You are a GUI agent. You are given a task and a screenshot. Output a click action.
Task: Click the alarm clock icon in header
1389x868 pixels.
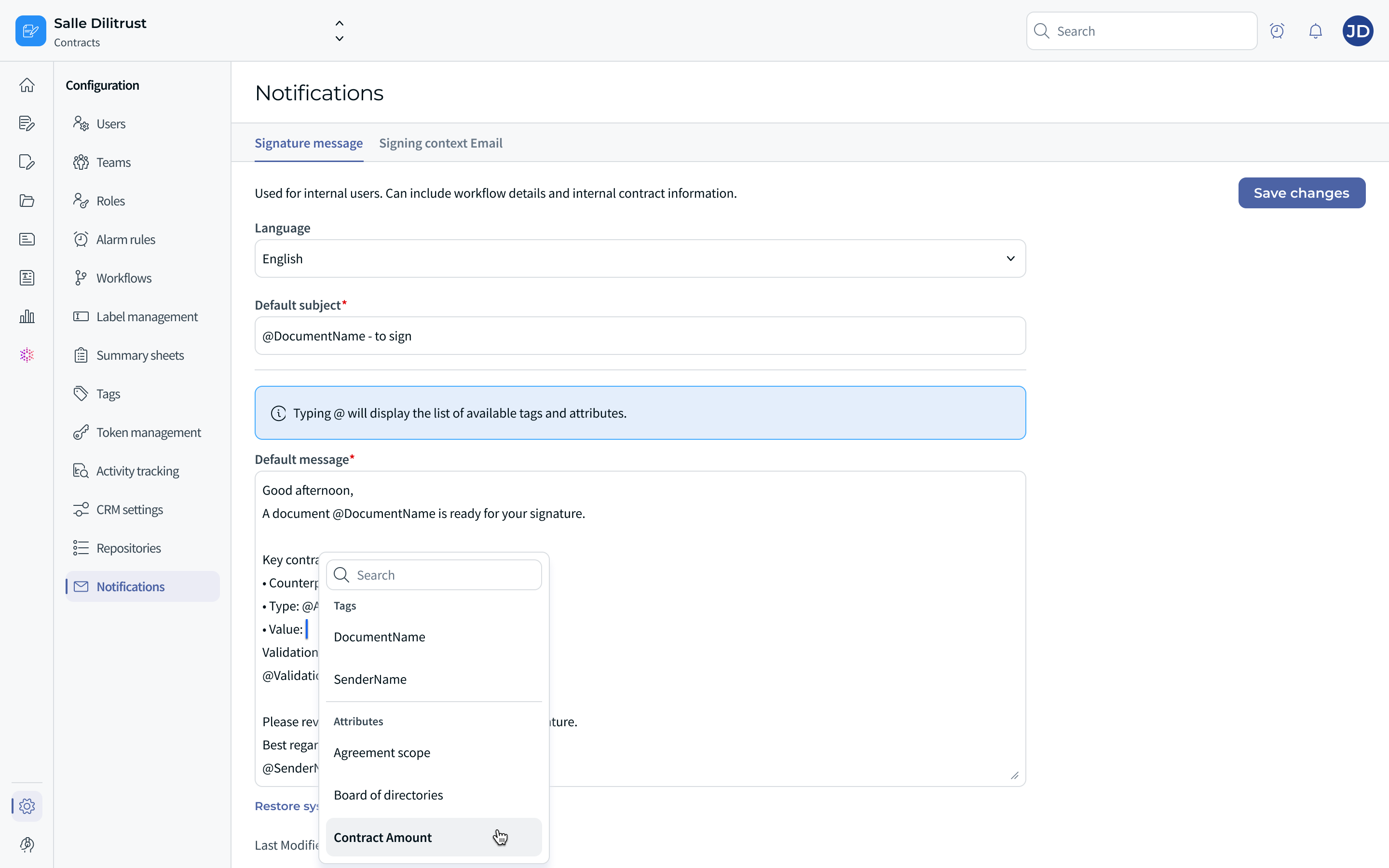pos(1277,31)
